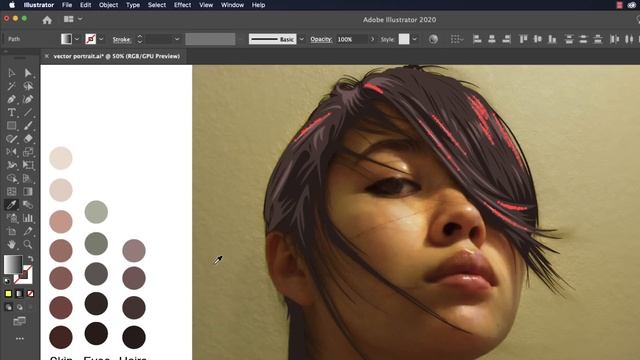Viewport: 640px width, 360px height.
Task: Select the Hand tool
Action: click(x=11, y=244)
